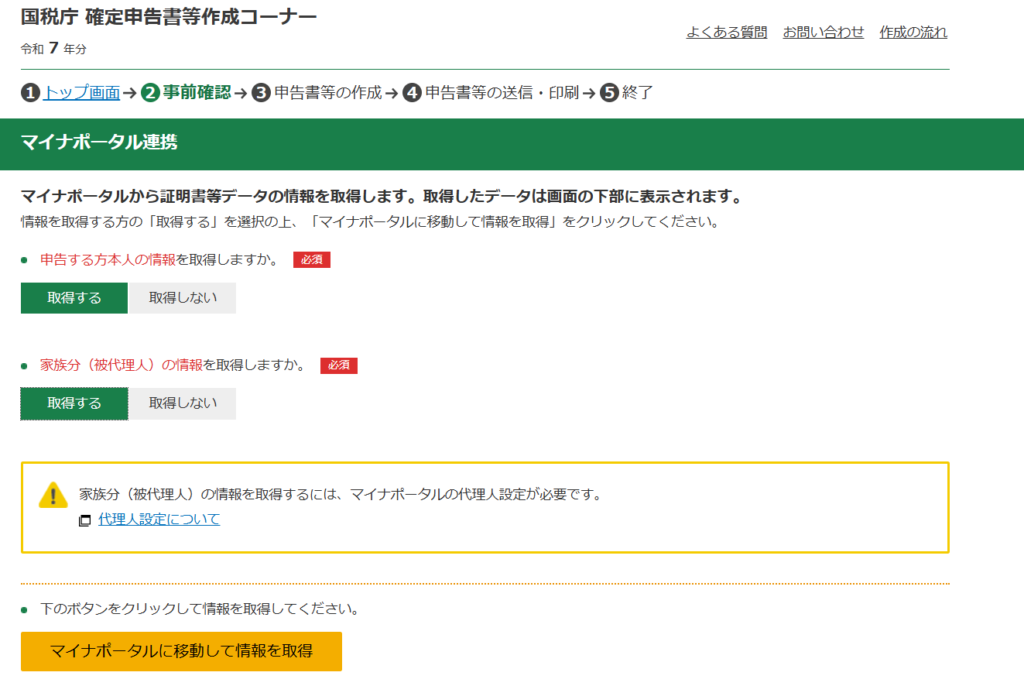1024x686 pixels.
Task: Go back to トップ画面 via the step link
Action: [82, 93]
